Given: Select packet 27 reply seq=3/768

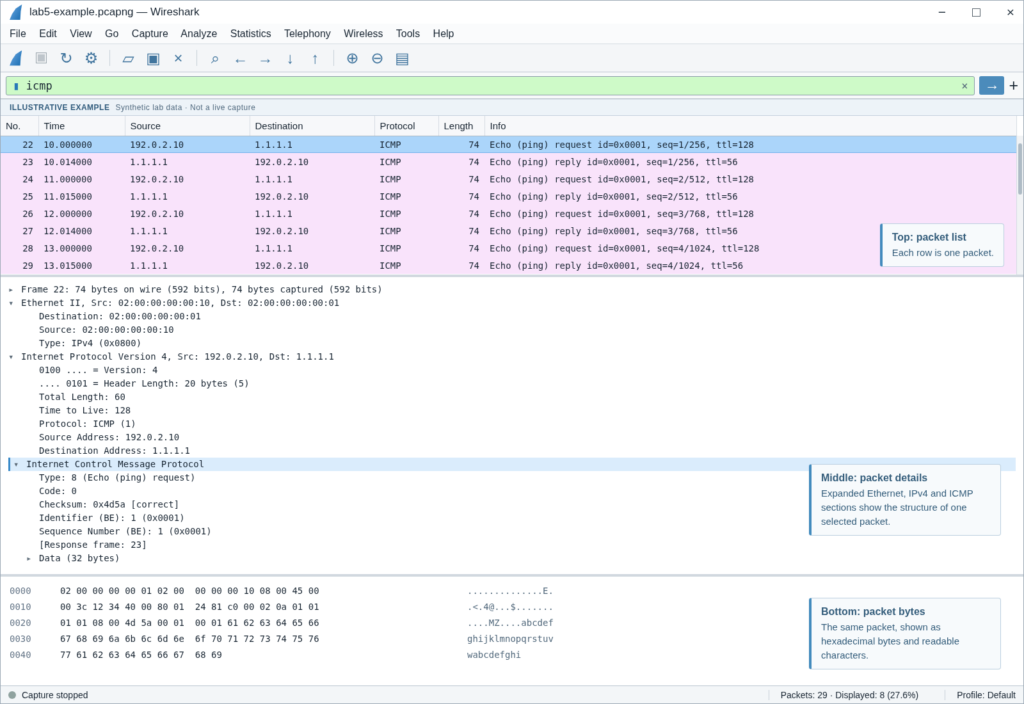Looking at the screenshot, I should pos(508,231).
